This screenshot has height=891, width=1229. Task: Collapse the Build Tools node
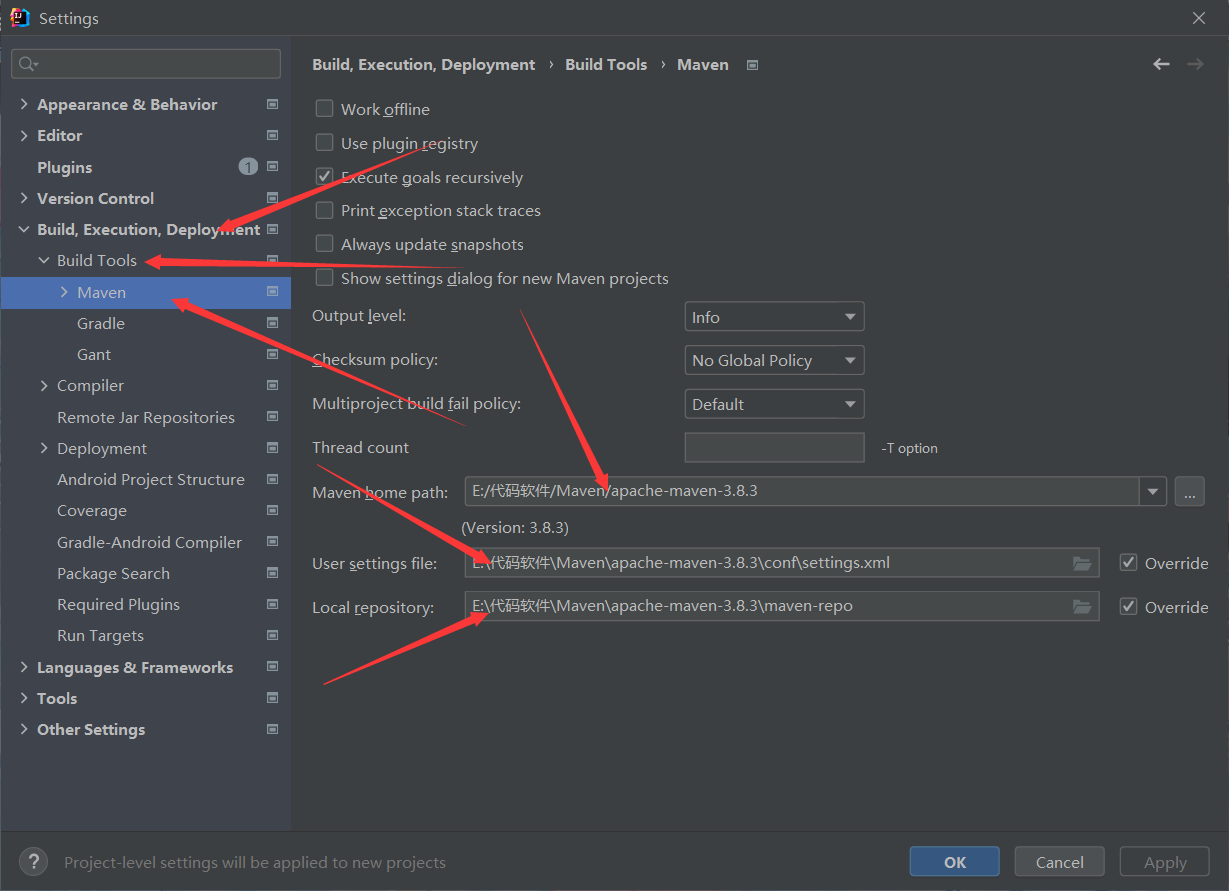pos(44,260)
